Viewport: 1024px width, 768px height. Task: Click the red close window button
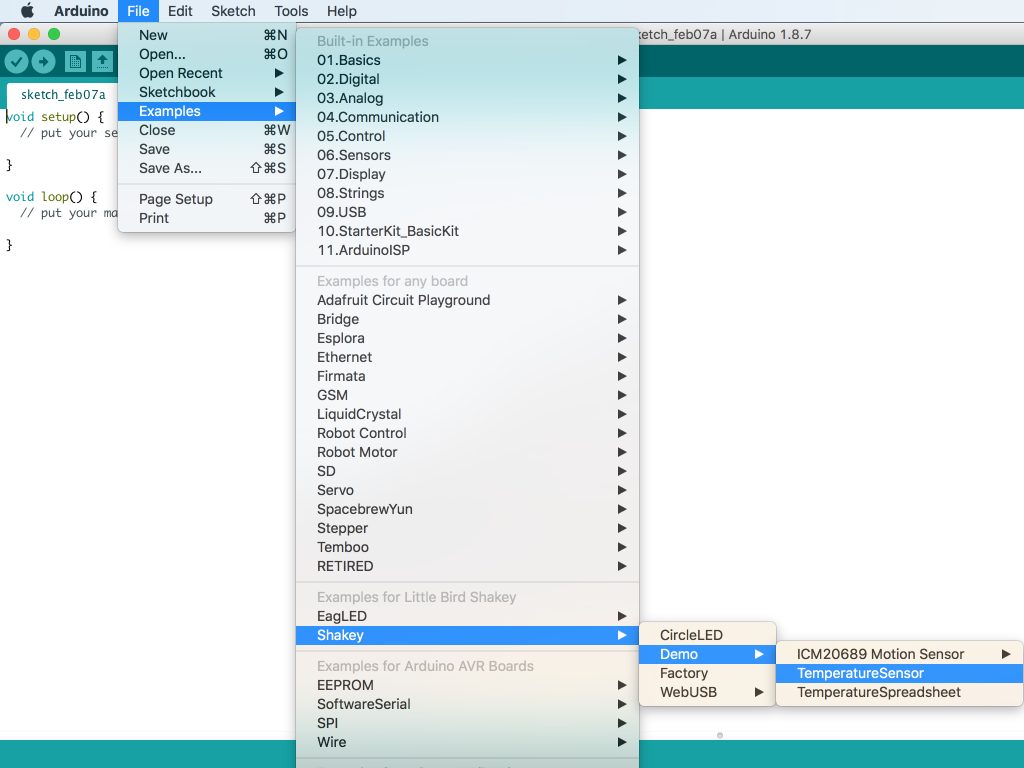(14, 34)
